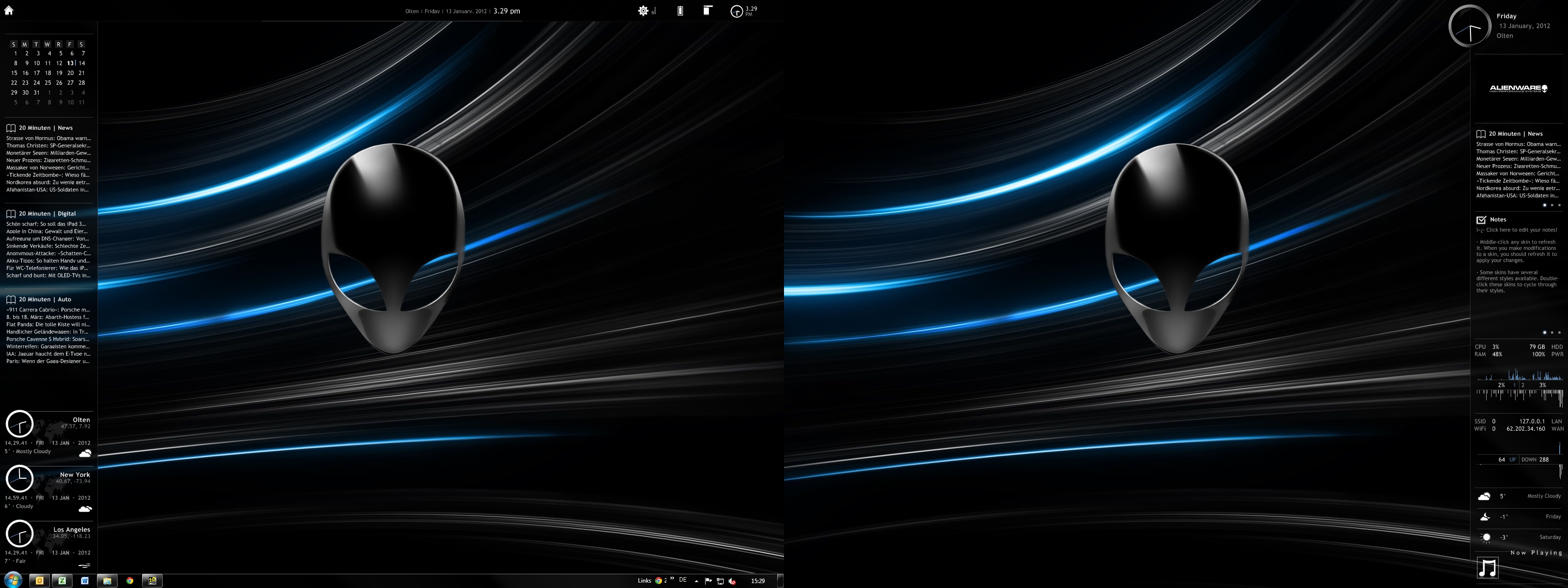The width and height of the screenshot is (1568, 588).
Task: Select first page dot of right News widget
Action: coord(1544,205)
